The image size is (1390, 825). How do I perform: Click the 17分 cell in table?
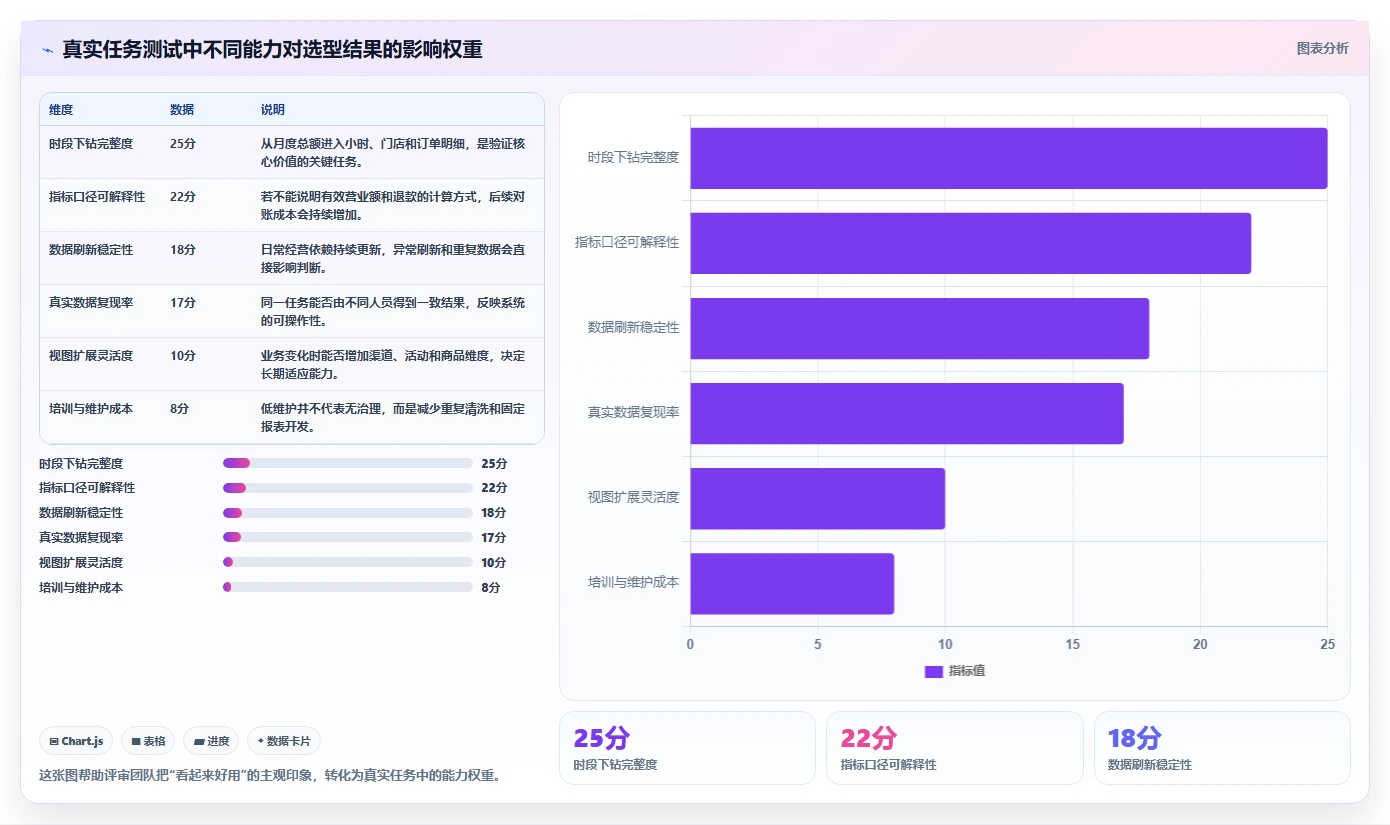point(183,303)
